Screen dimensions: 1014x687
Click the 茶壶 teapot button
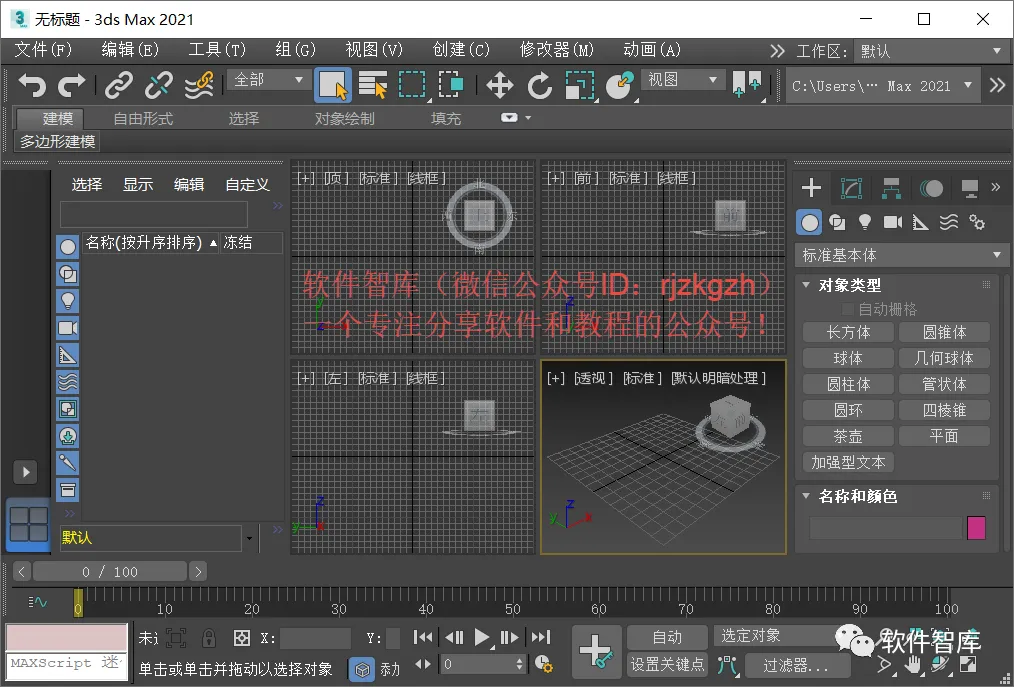click(848, 436)
